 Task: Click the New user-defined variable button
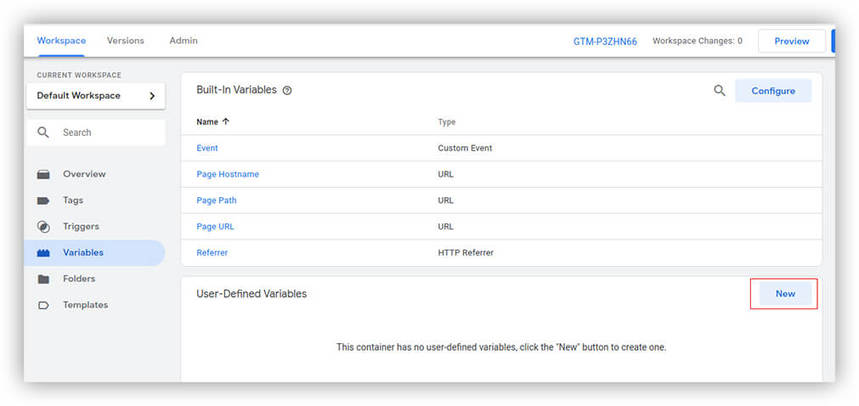click(785, 294)
